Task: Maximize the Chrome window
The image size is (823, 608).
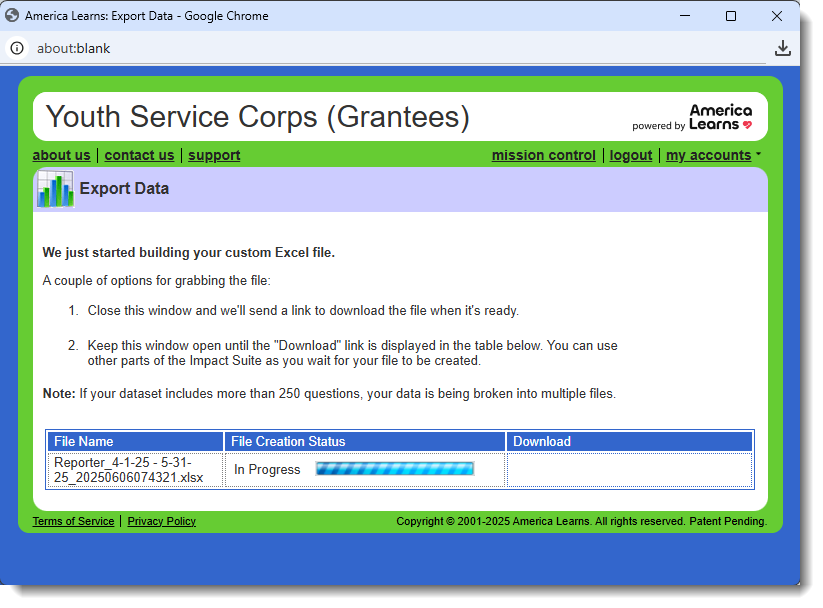Action: pyautogui.click(x=731, y=16)
